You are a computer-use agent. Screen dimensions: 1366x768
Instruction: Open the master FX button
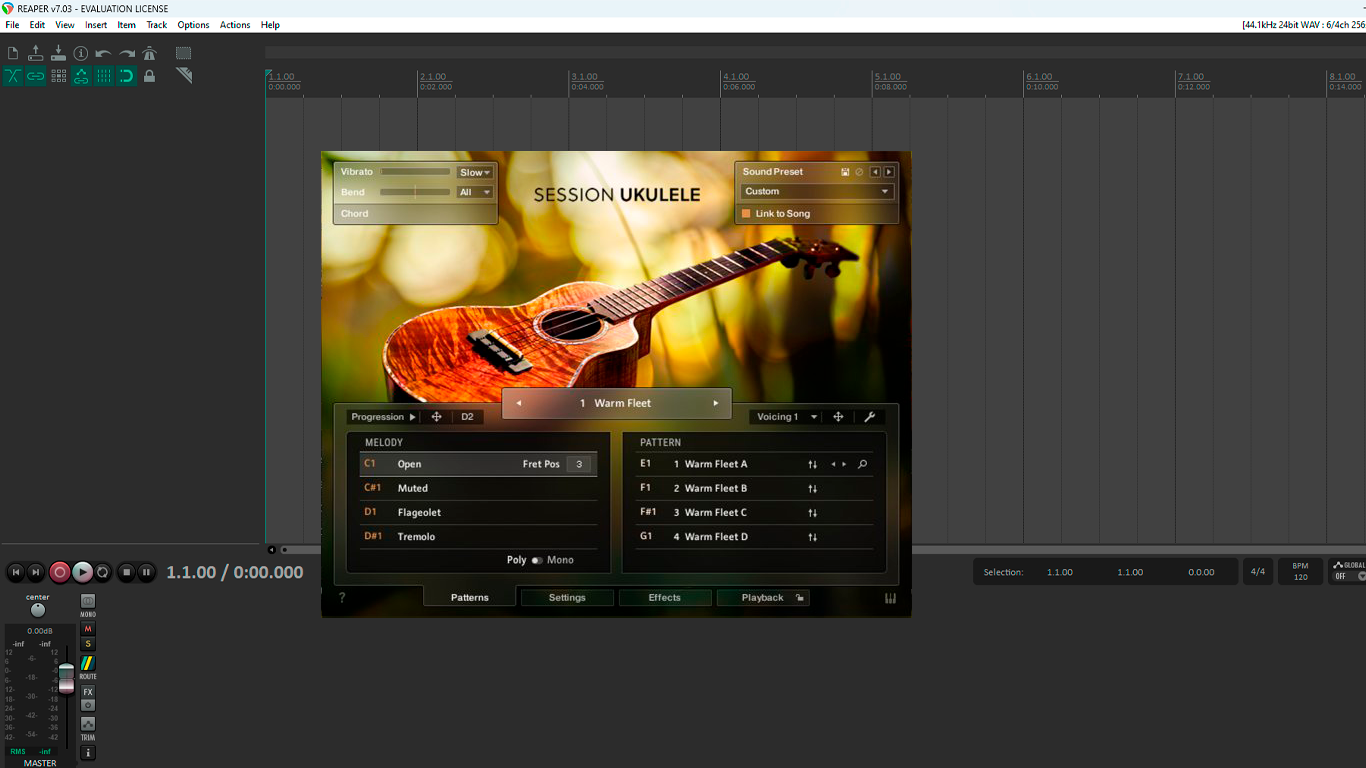click(88, 692)
